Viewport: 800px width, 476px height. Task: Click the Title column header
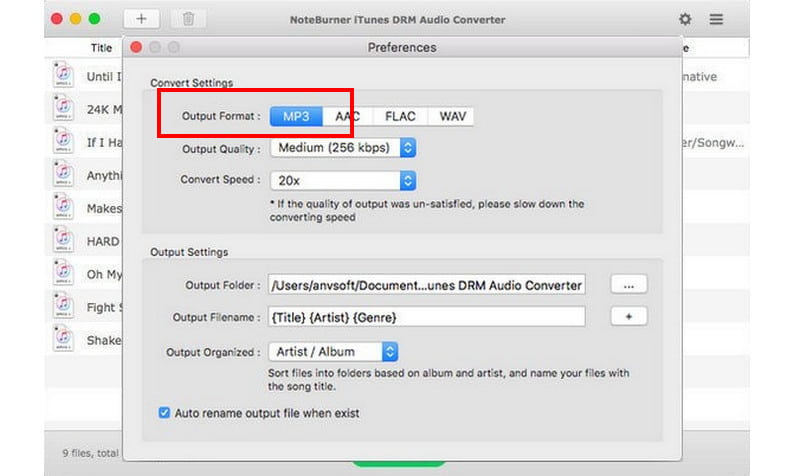[x=101, y=48]
